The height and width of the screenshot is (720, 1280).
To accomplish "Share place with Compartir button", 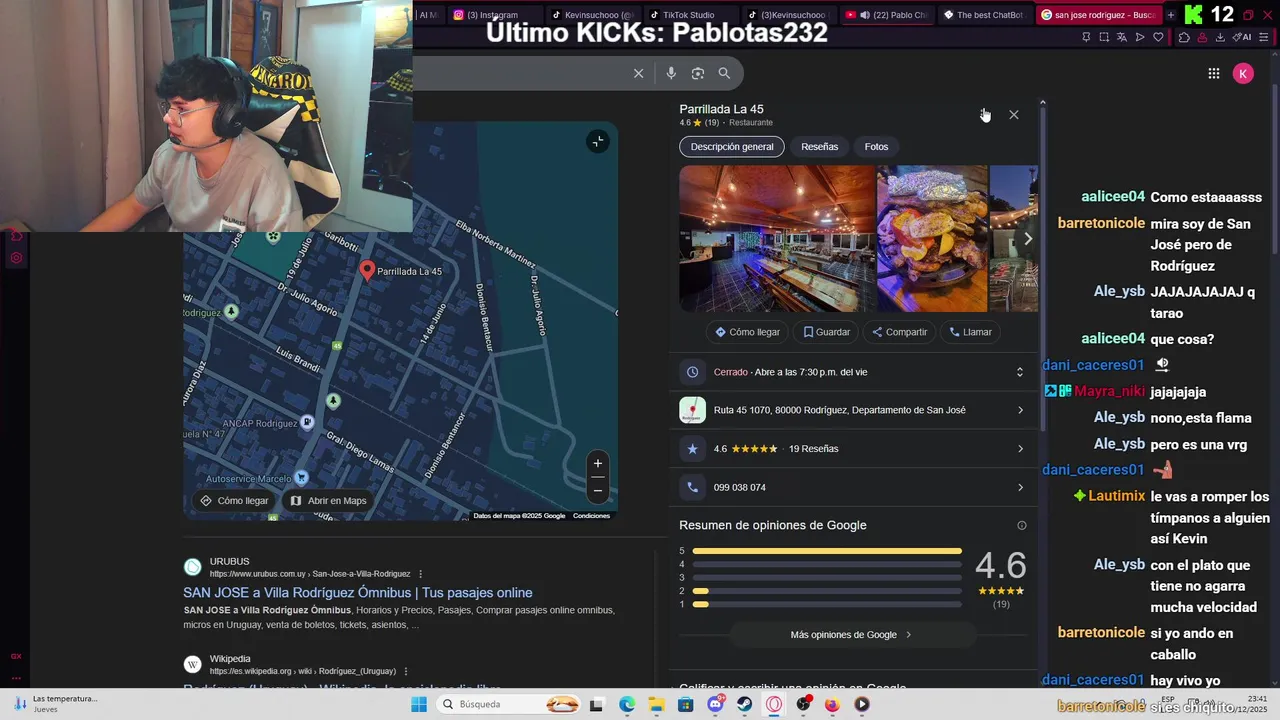I will coord(899,332).
